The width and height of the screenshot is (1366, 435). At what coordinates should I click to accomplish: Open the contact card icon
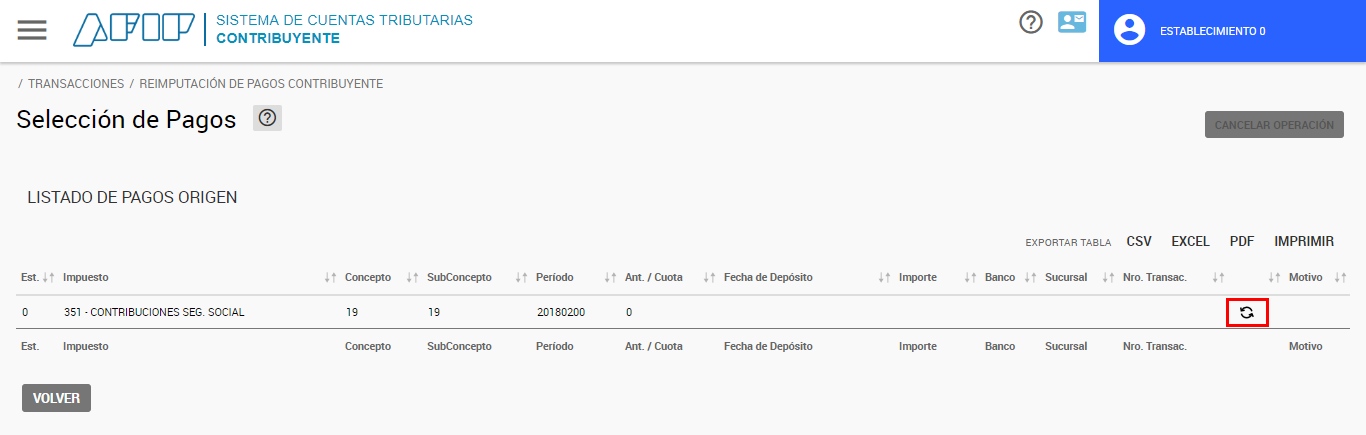tap(1072, 22)
